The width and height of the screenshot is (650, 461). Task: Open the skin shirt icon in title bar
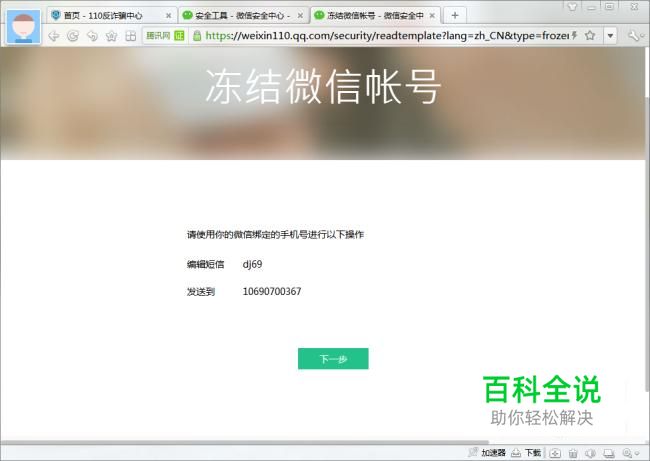572,6
